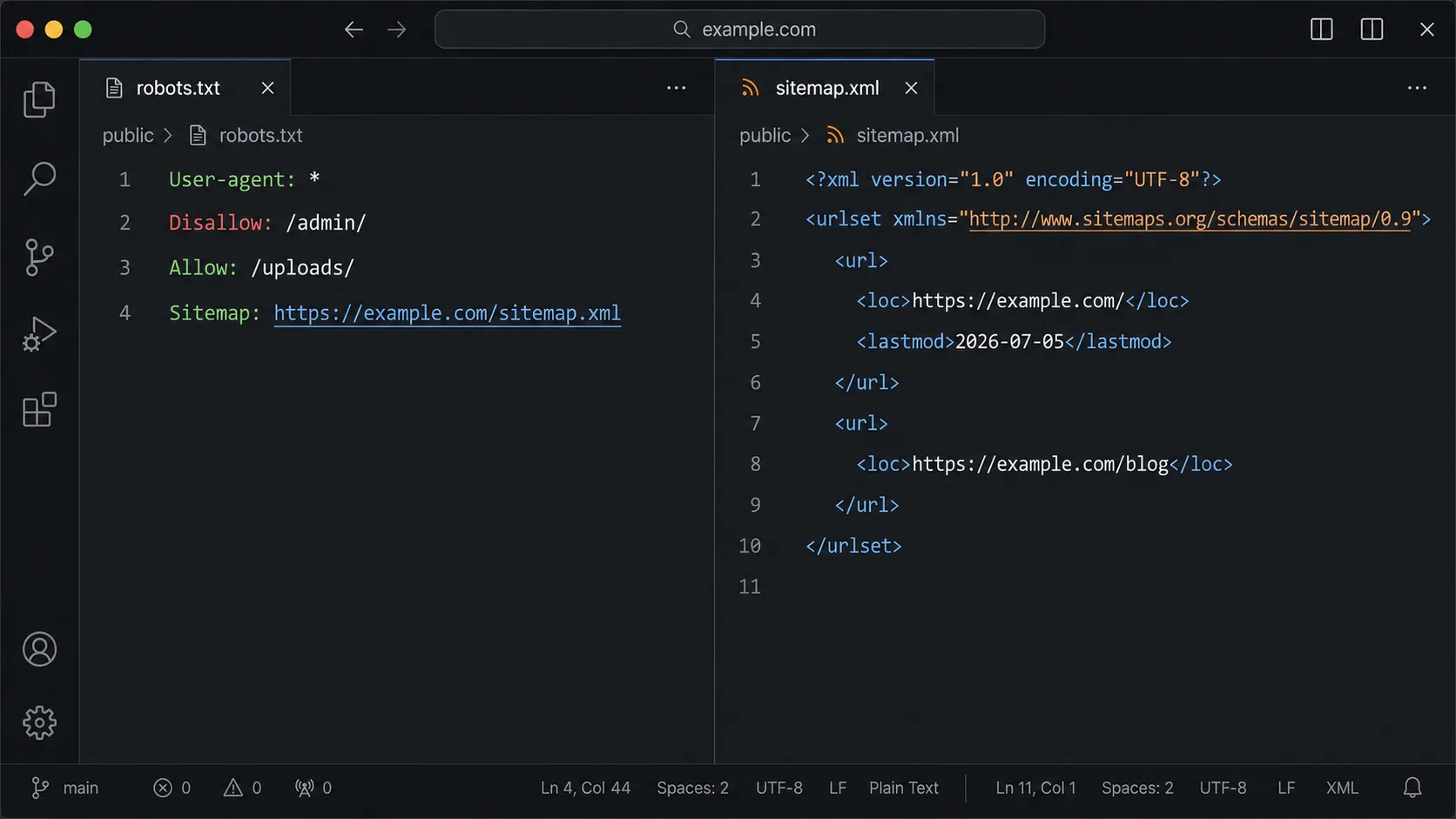Change the Plain Text language mode

903,788
